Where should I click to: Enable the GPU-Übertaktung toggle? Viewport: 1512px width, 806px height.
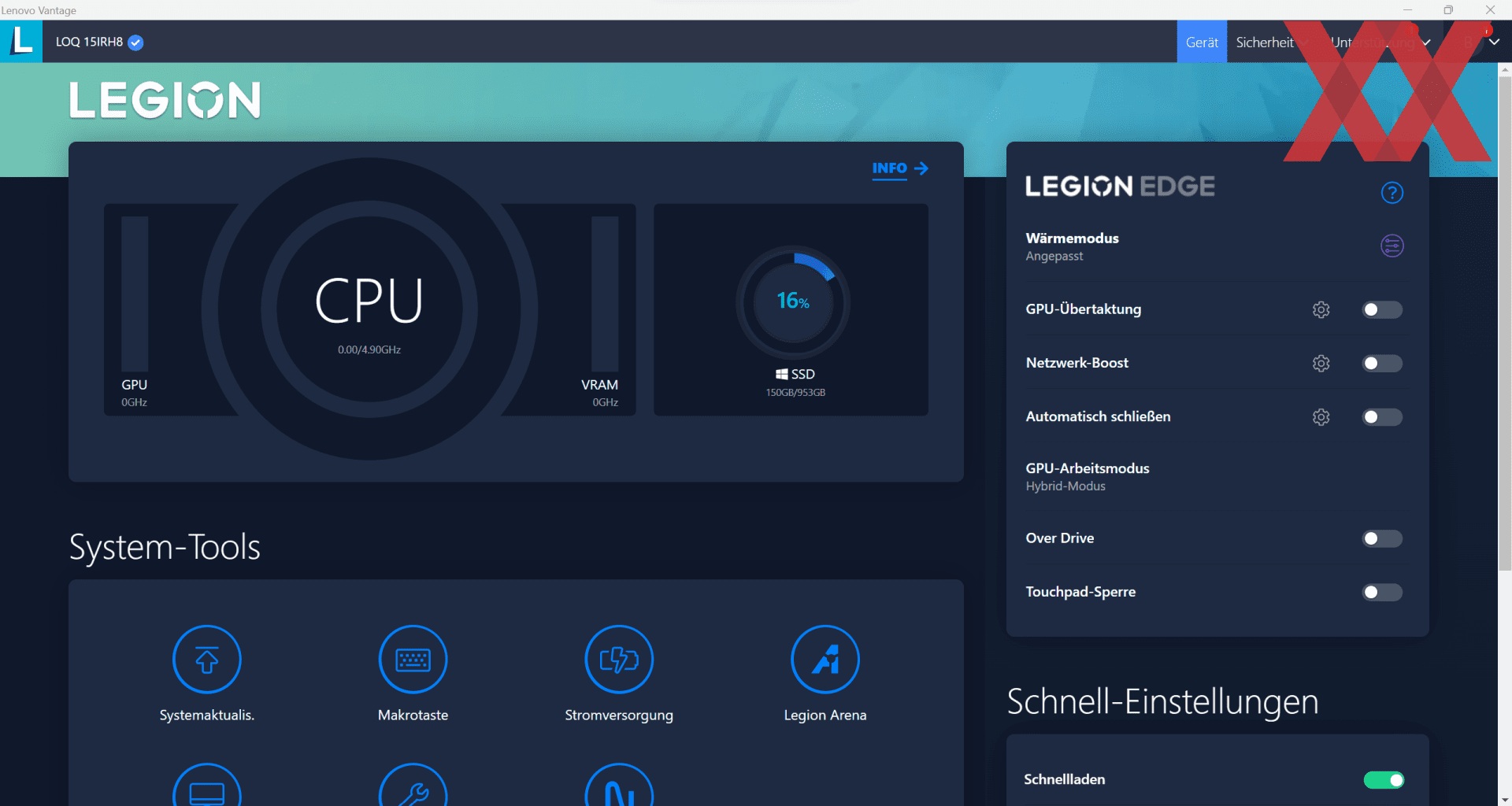[x=1382, y=310]
